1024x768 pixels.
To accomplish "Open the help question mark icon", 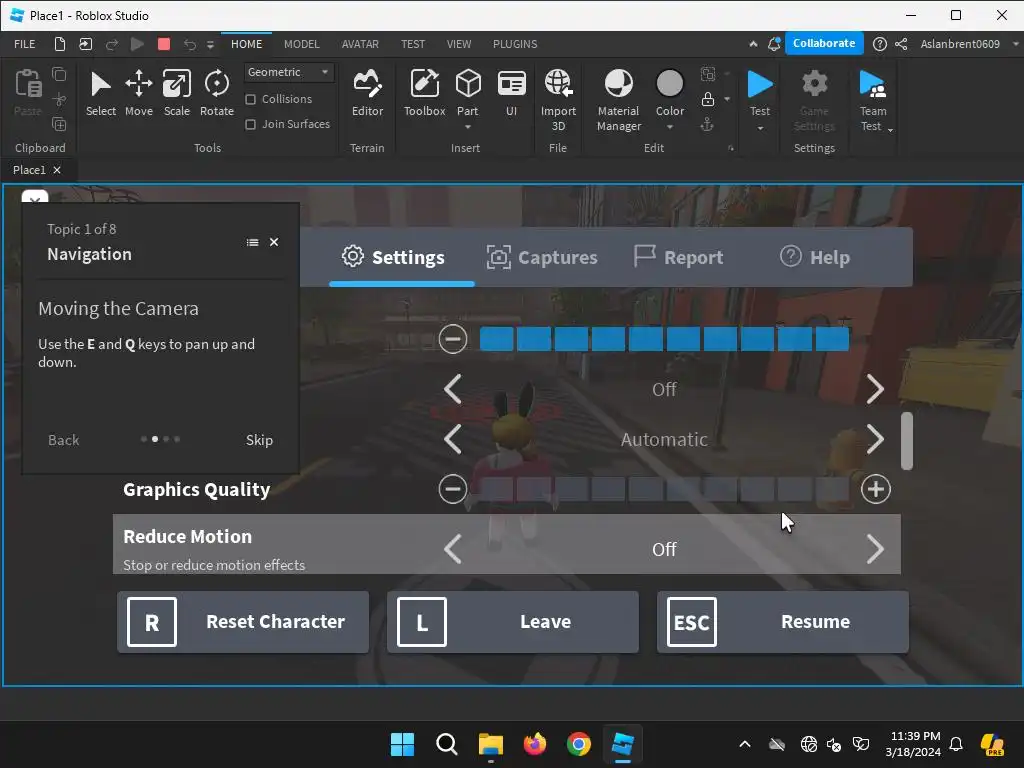I will [x=880, y=44].
